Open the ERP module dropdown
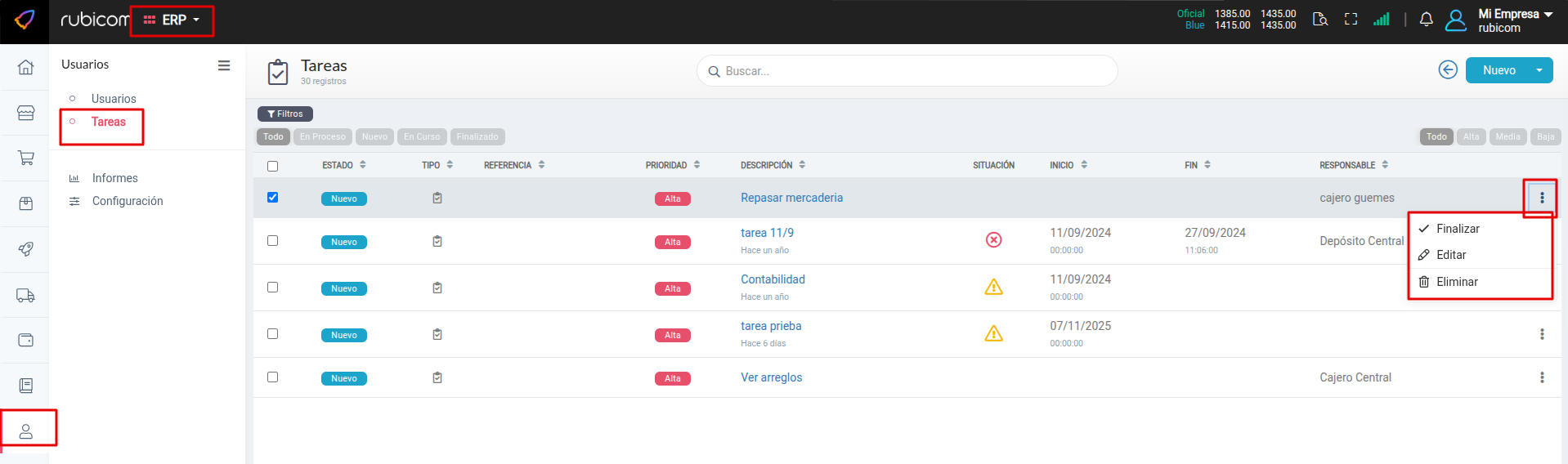 pos(172,20)
